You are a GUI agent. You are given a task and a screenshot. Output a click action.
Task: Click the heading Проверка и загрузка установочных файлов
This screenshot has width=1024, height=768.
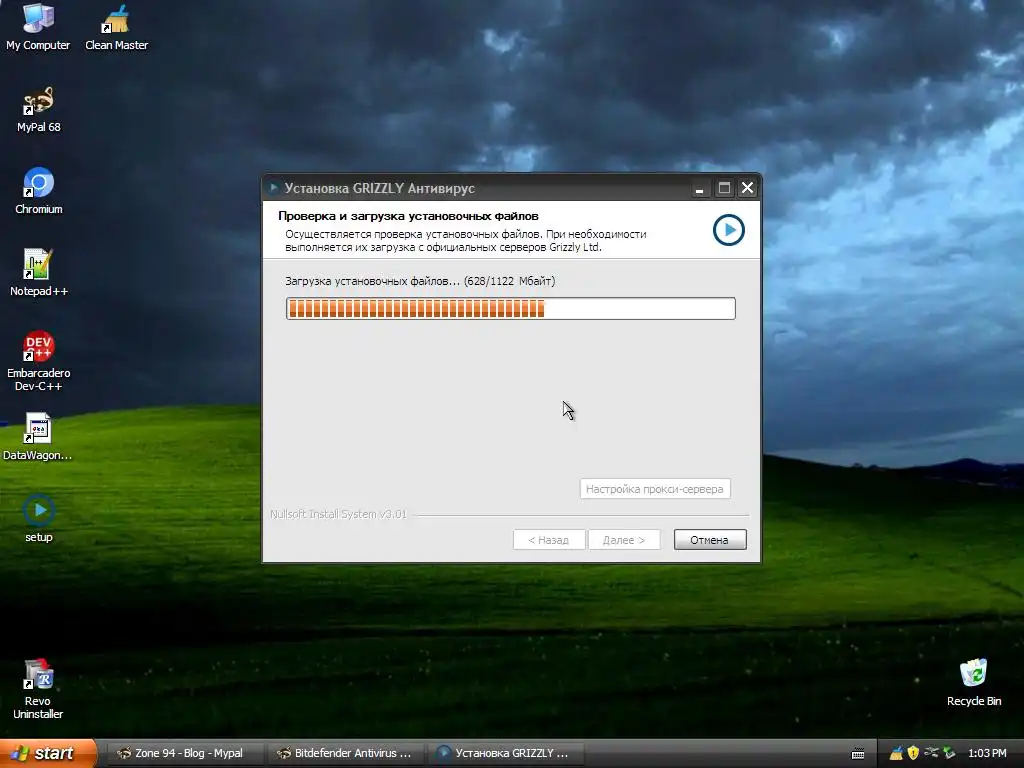click(408, 216)
